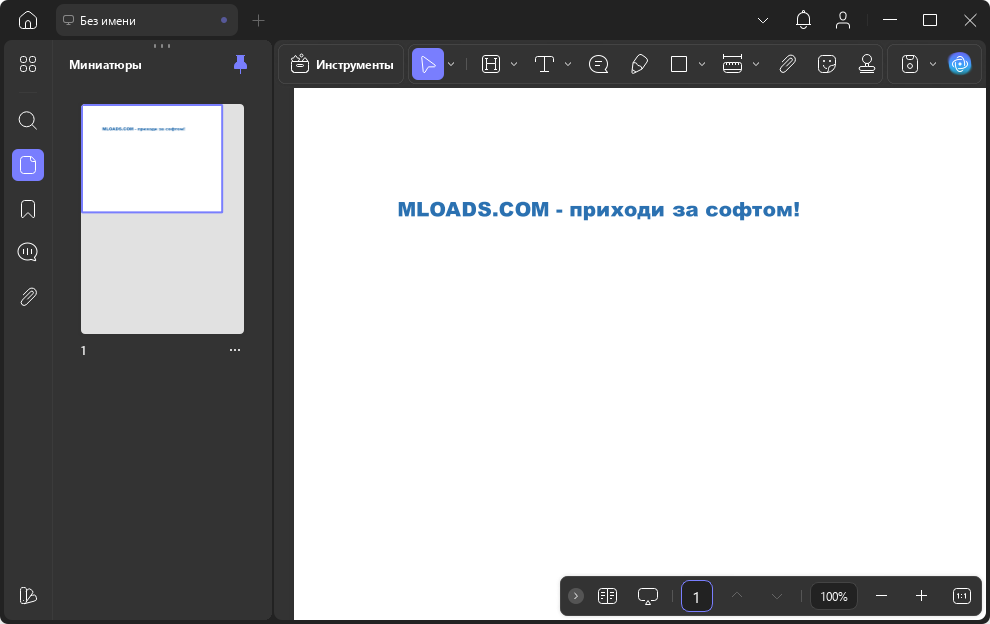Open the save options dropdown arrow

932,64
